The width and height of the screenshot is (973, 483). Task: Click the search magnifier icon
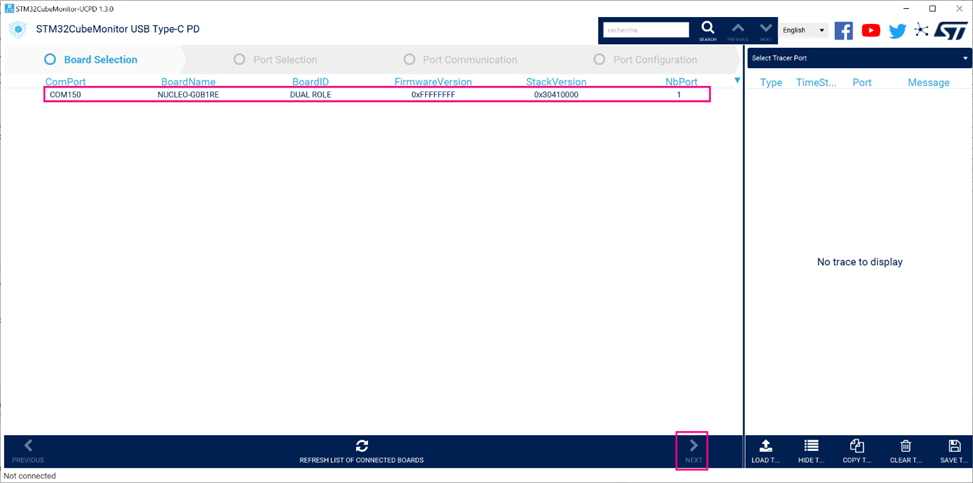pyautogui.click(x=707, y=28)
